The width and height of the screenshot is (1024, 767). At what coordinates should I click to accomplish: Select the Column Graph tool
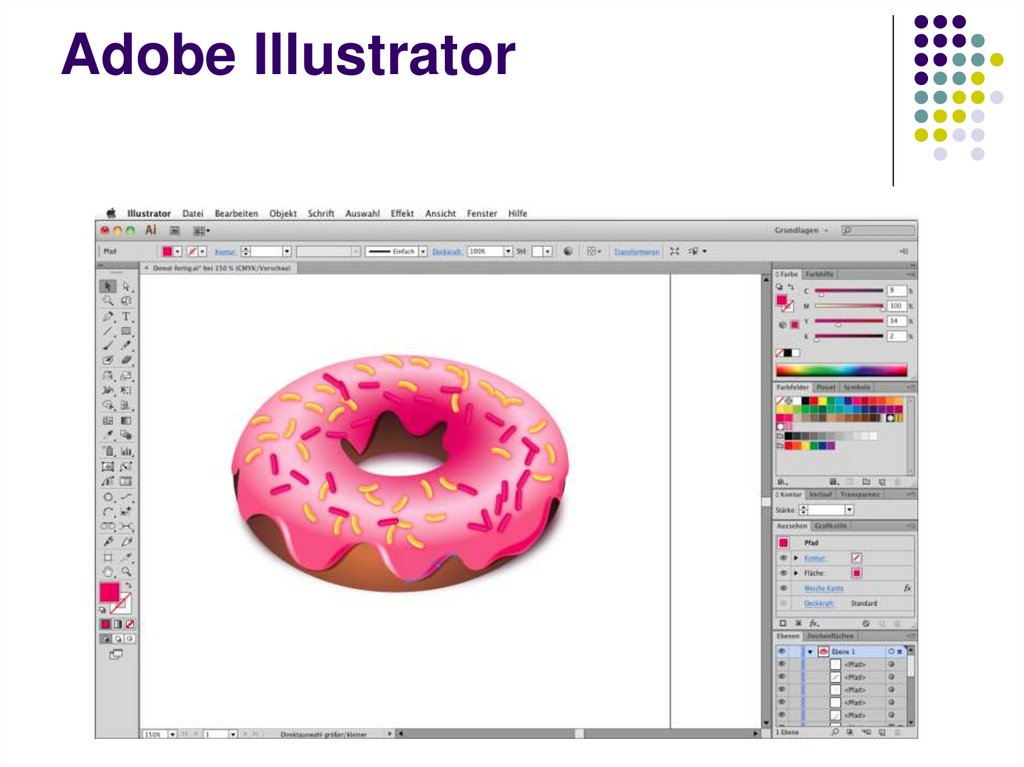[126, 451]
